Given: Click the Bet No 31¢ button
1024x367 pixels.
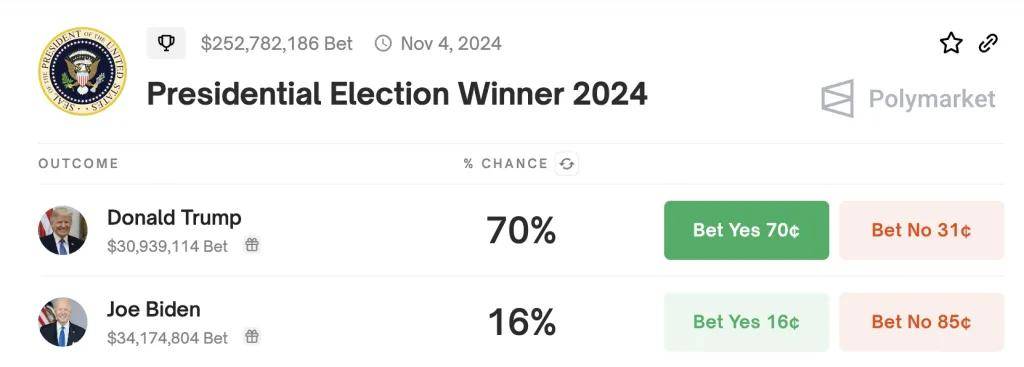Looking at the screenshot, I should (x=921, y=231).
